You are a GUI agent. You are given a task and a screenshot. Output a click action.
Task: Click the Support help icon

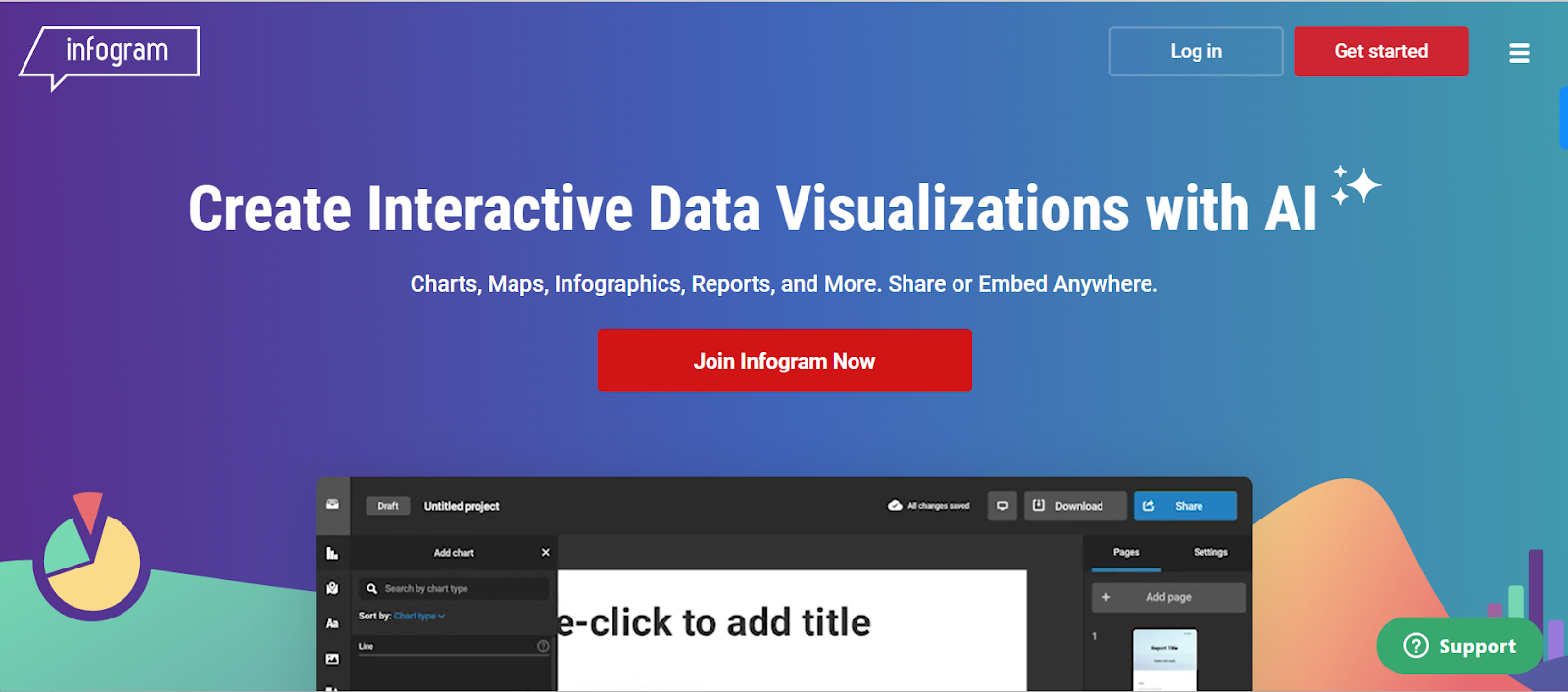pyautogui.click(x=1416, y=646)
